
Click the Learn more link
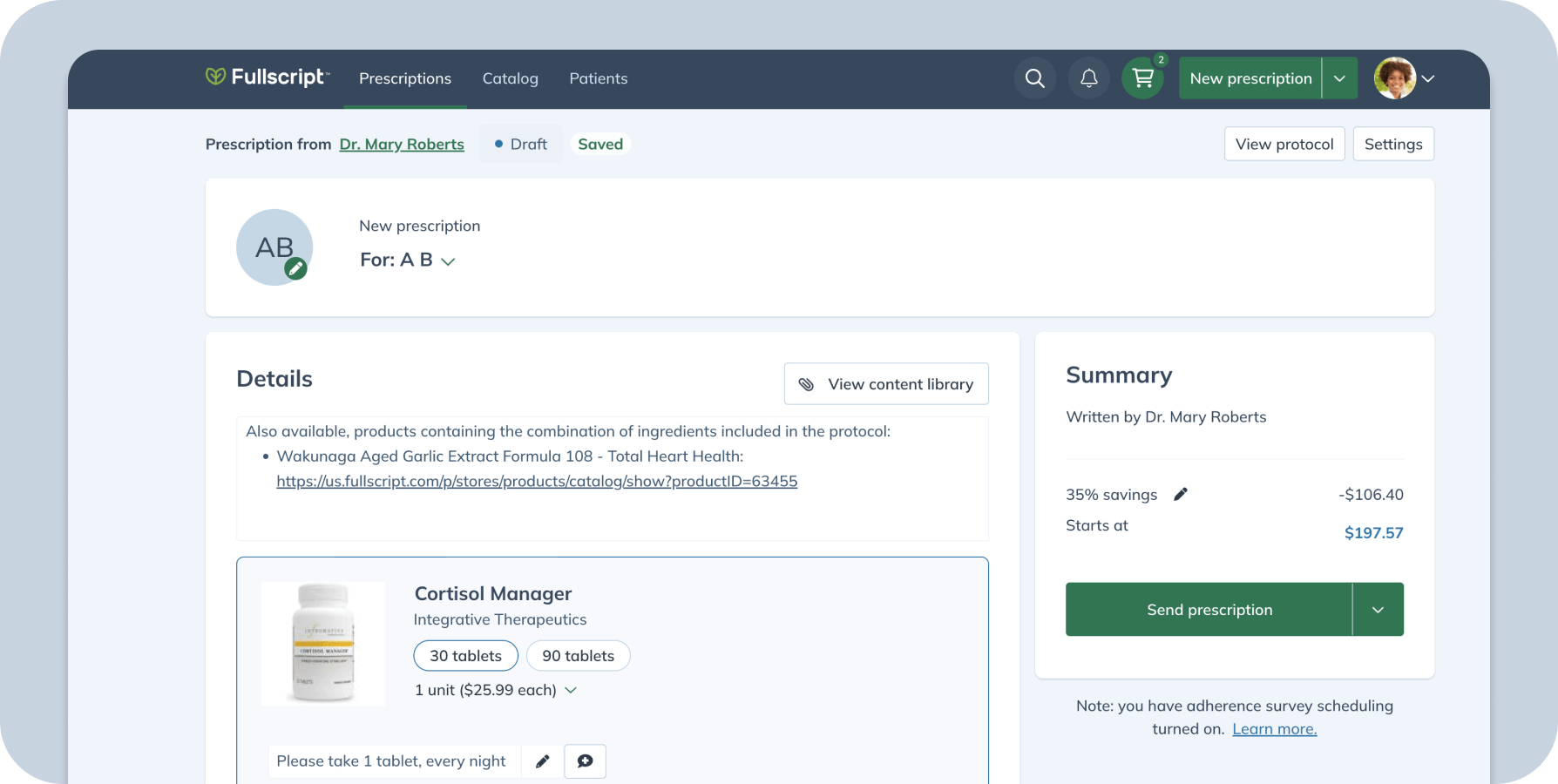click(x=1274, y=729)
